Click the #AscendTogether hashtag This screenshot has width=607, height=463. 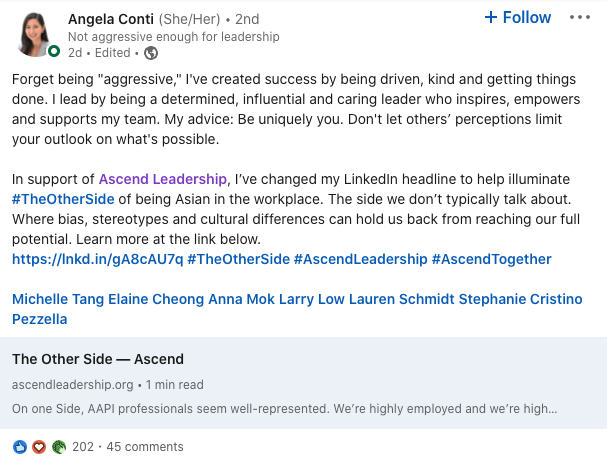tap(491, 259)
